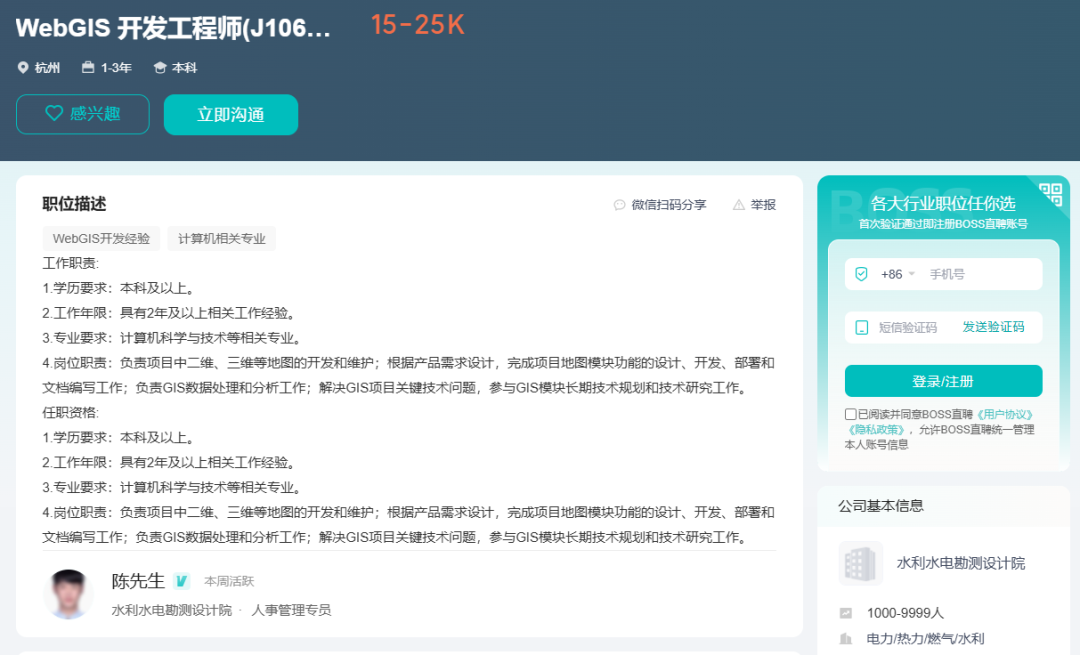Click the 登录/注册 button

(943, 381)
